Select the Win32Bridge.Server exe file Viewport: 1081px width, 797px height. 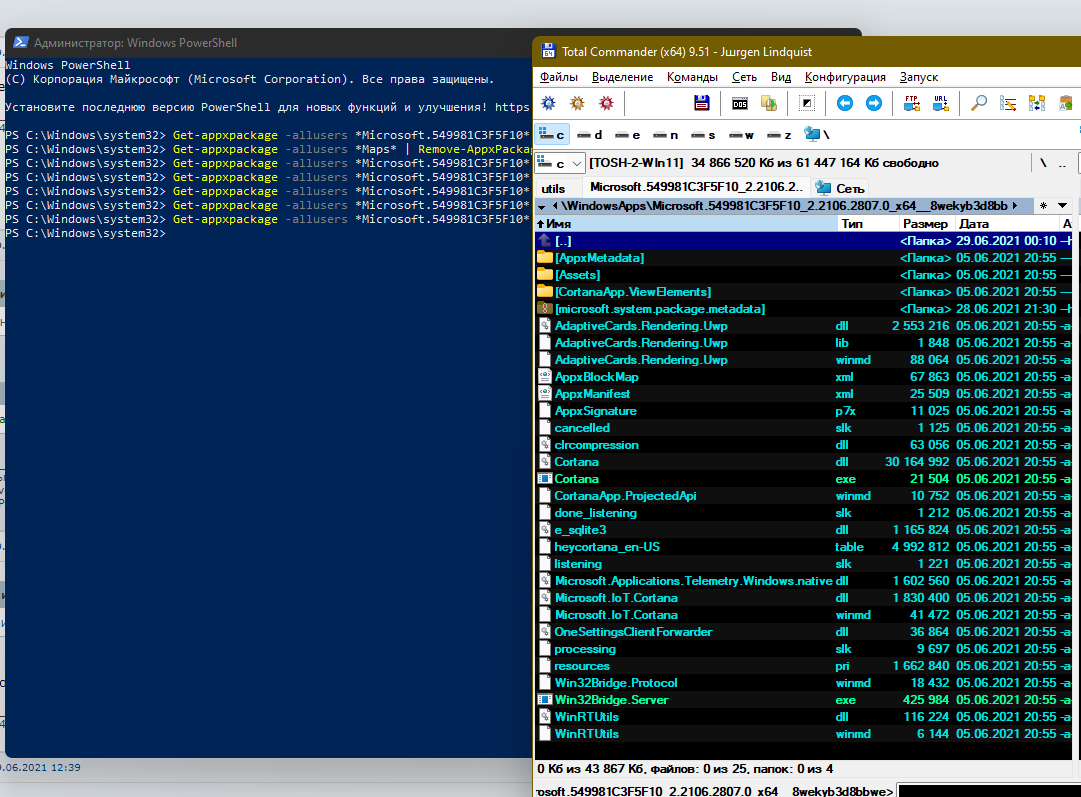pos(804,700)
